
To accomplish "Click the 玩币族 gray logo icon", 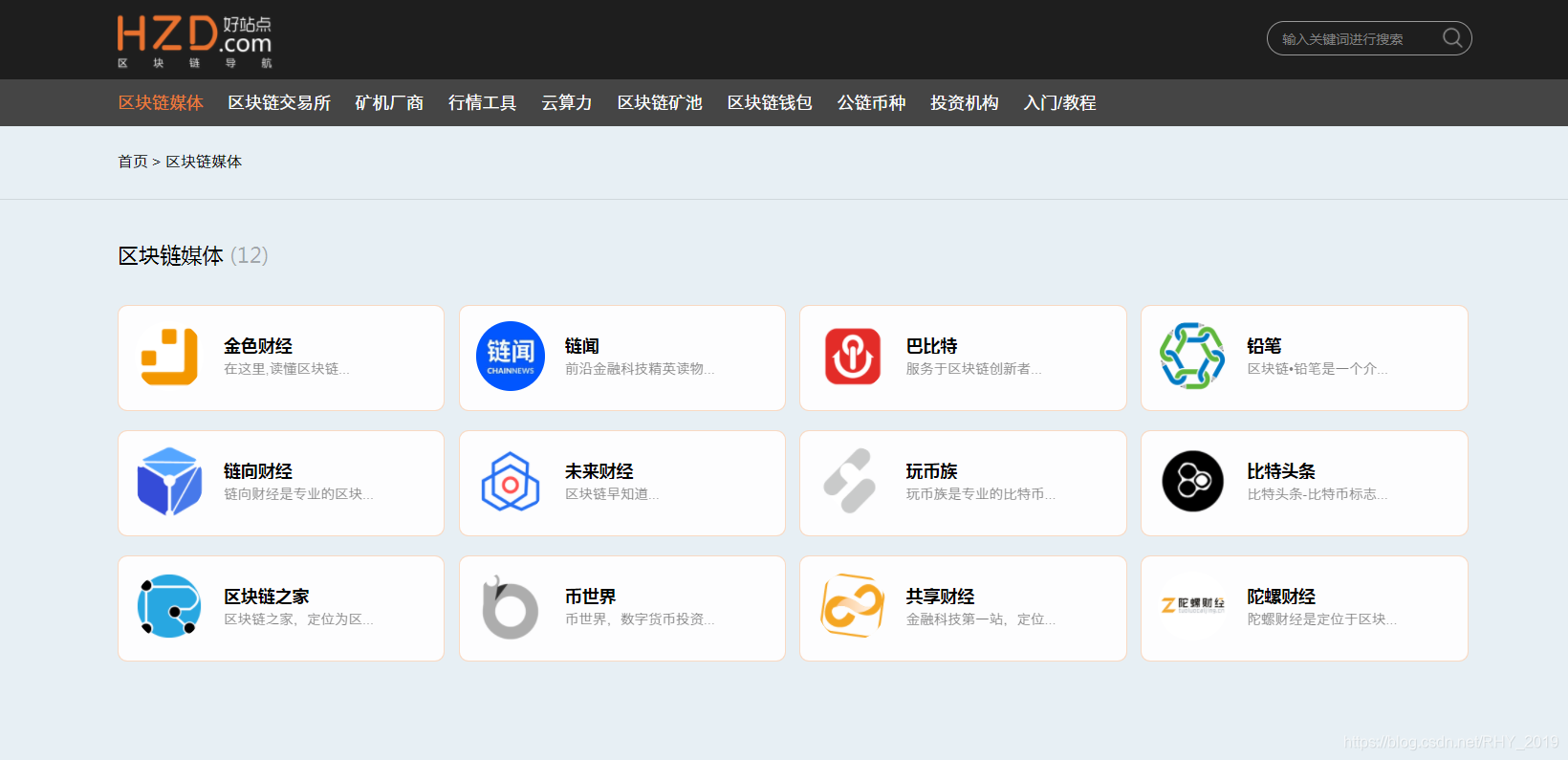I will [x=850, y=481].
